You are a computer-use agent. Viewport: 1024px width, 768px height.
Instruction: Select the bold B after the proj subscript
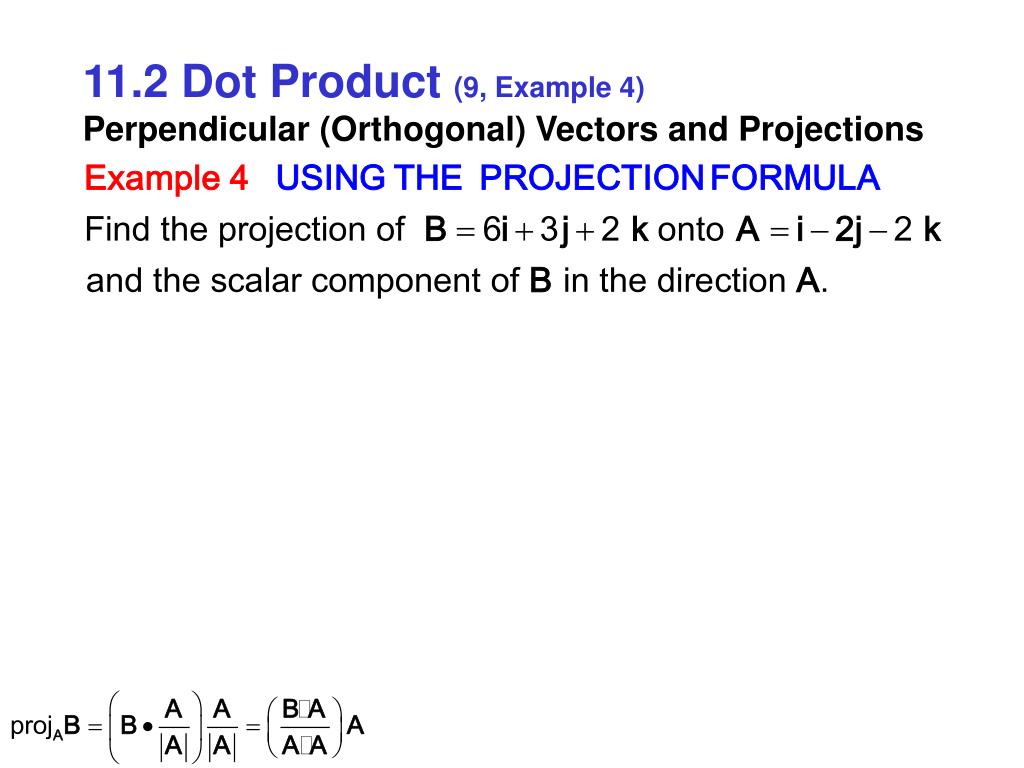coord(72,726)
